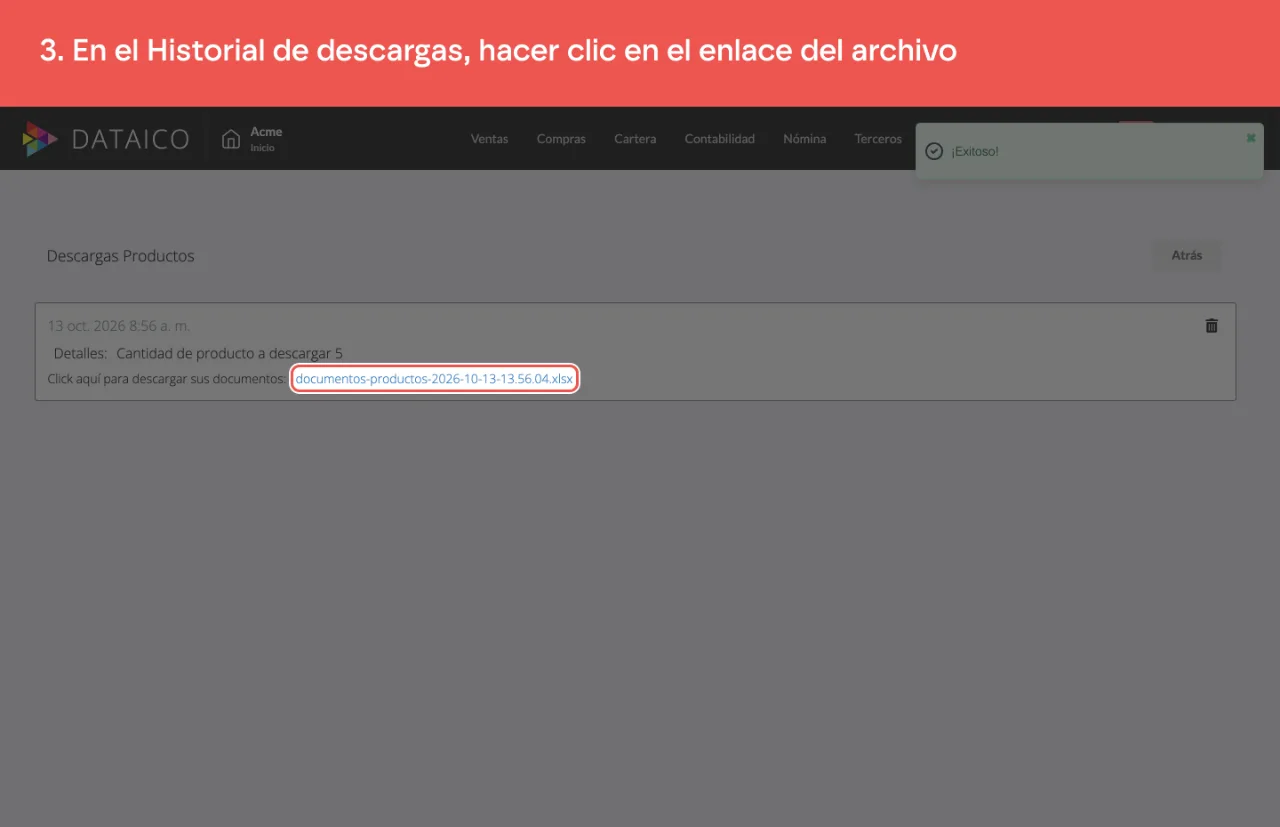Open the Ventas menu

tap(489, 139)
